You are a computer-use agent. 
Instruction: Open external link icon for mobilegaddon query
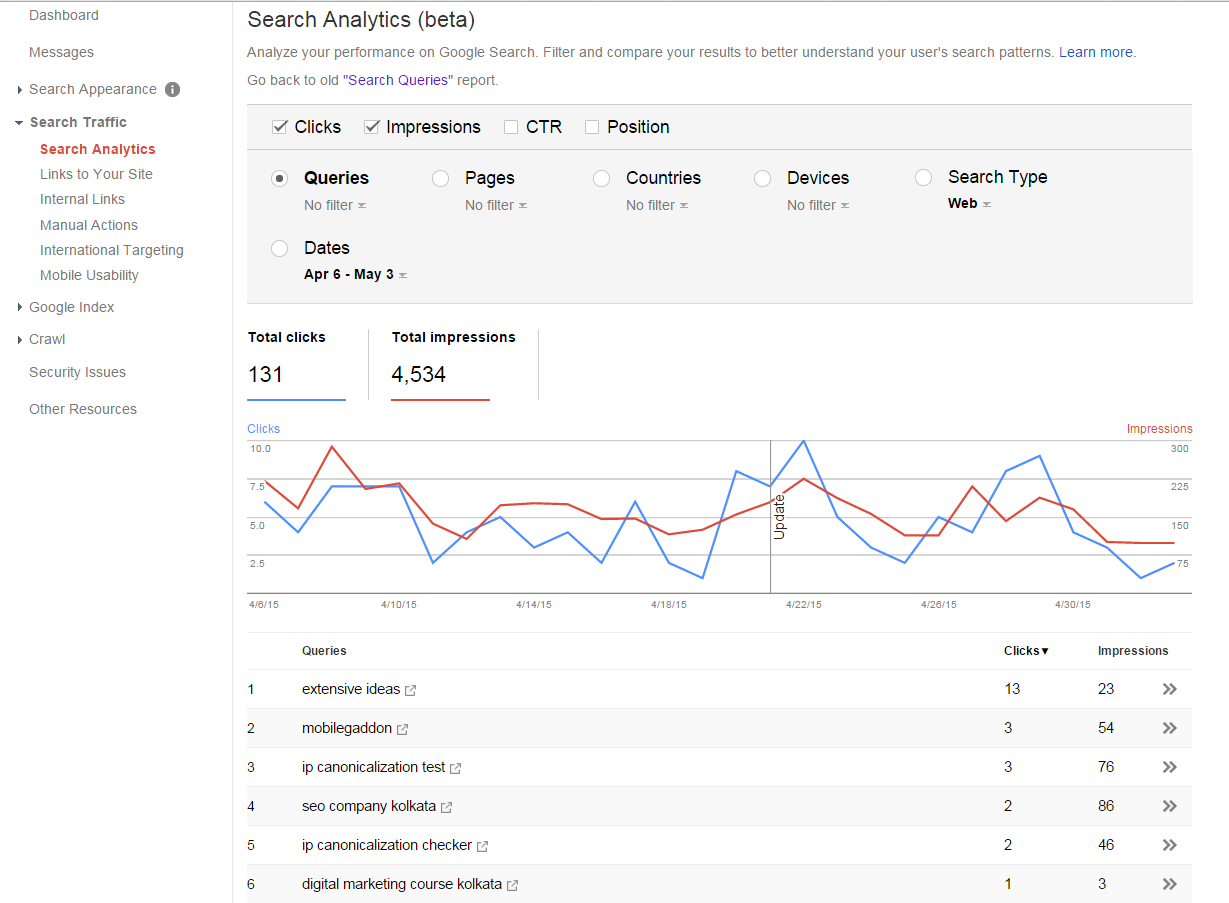click(403, 729)
